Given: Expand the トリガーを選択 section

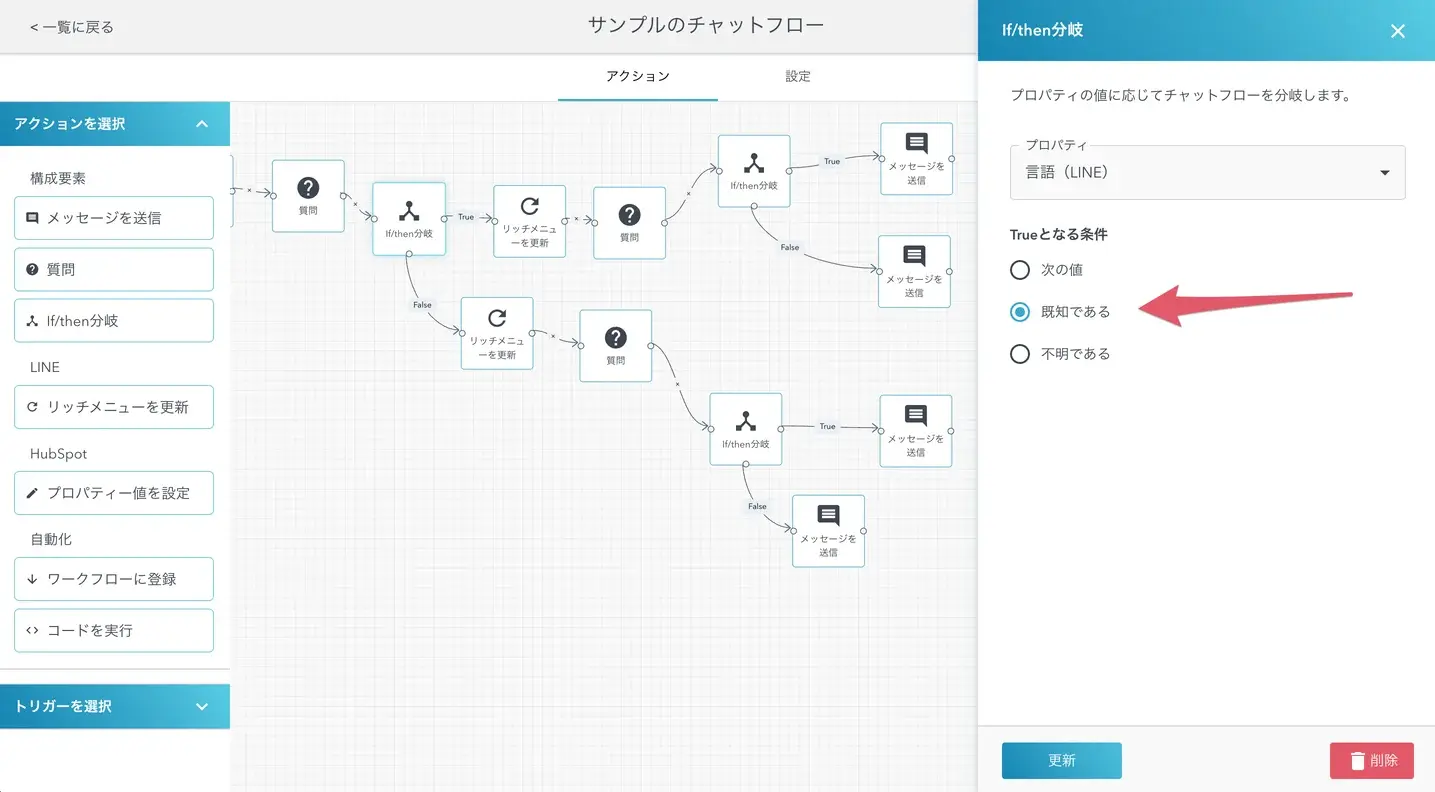Looking at the screenshot, I should (202, 706).
